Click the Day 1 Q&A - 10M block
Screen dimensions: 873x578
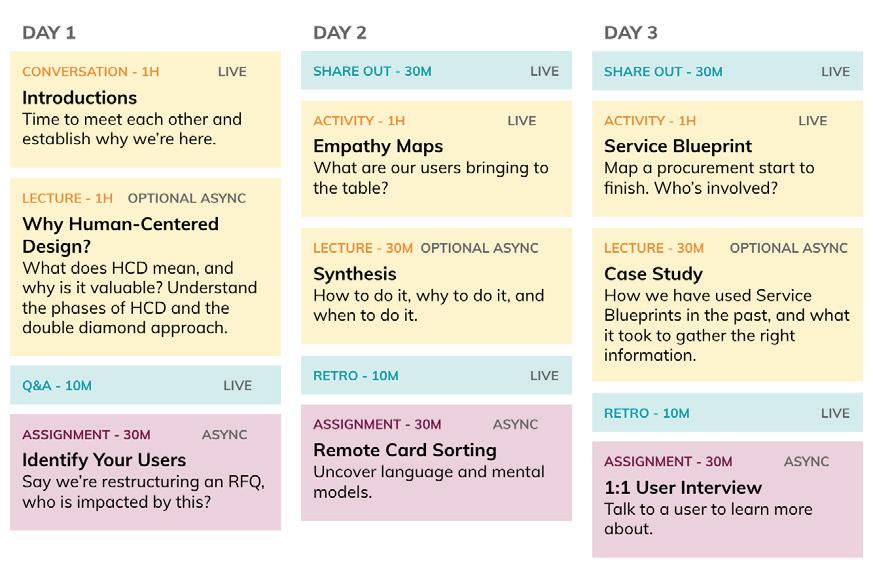click(145, 385)
